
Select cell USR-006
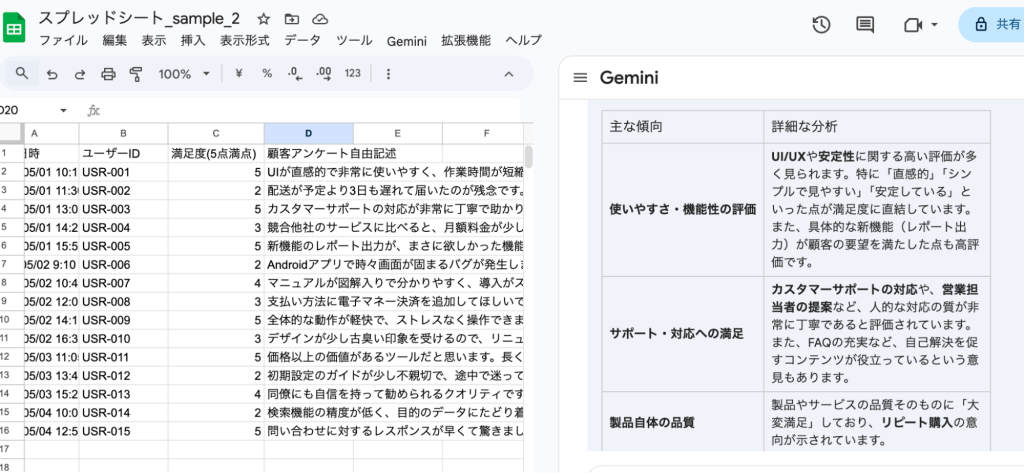point(123,265)
